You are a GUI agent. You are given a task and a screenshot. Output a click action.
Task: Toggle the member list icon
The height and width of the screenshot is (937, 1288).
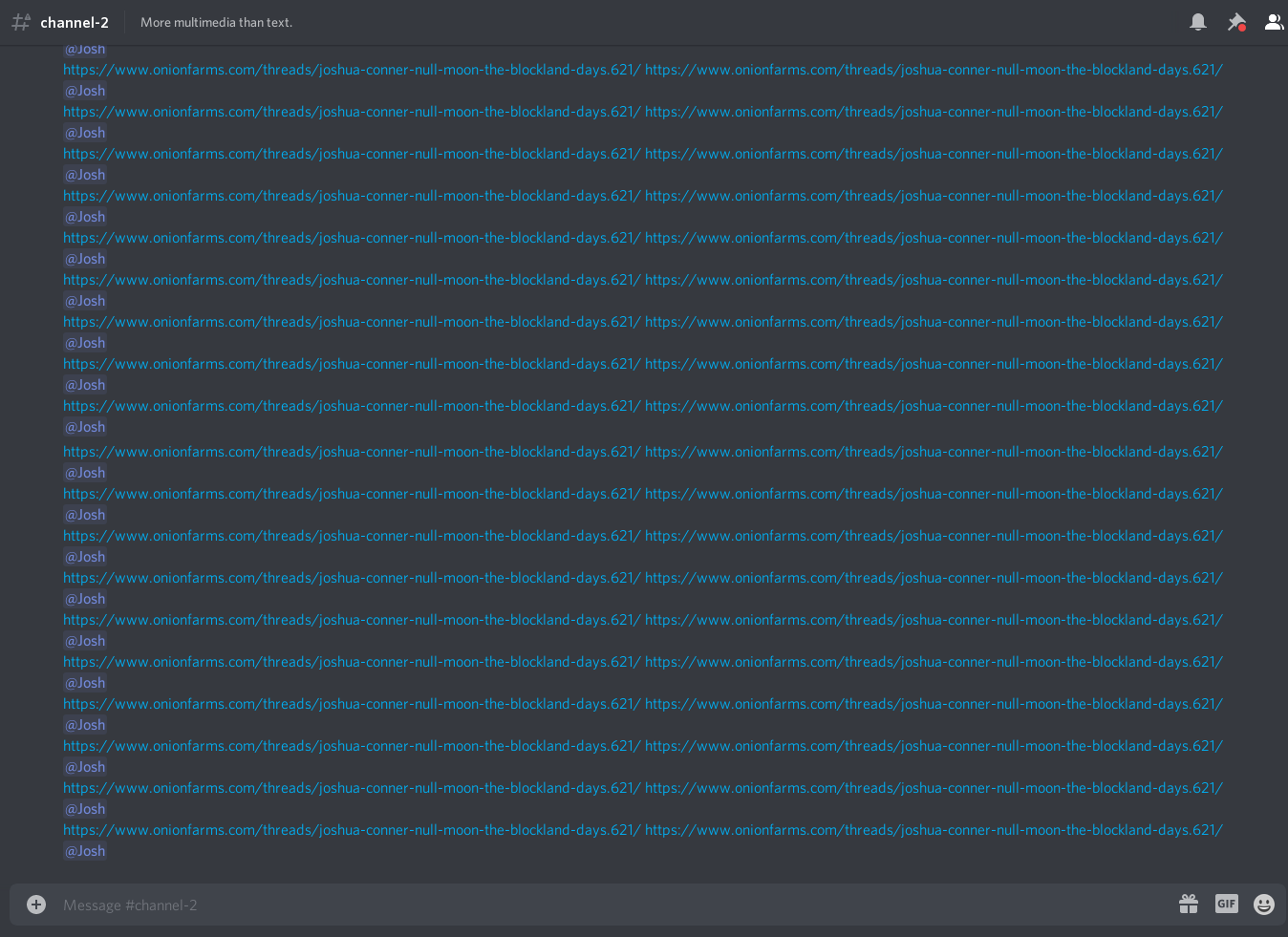[1275, 22]
